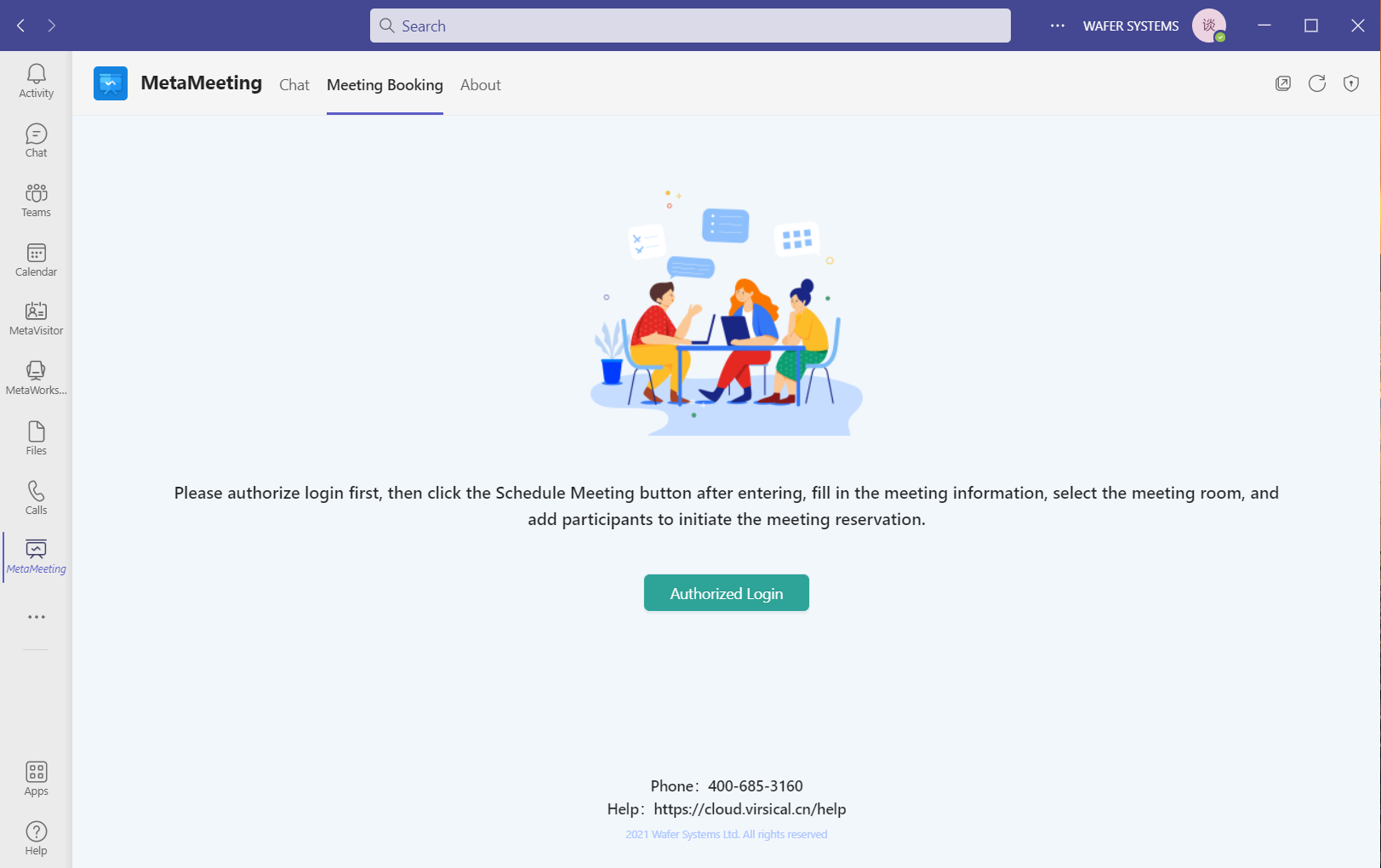The height and width of the screenshot is (868, 1381).
Task: Click in the Search box
Action: pyautogui.click(x=690, y=26)
